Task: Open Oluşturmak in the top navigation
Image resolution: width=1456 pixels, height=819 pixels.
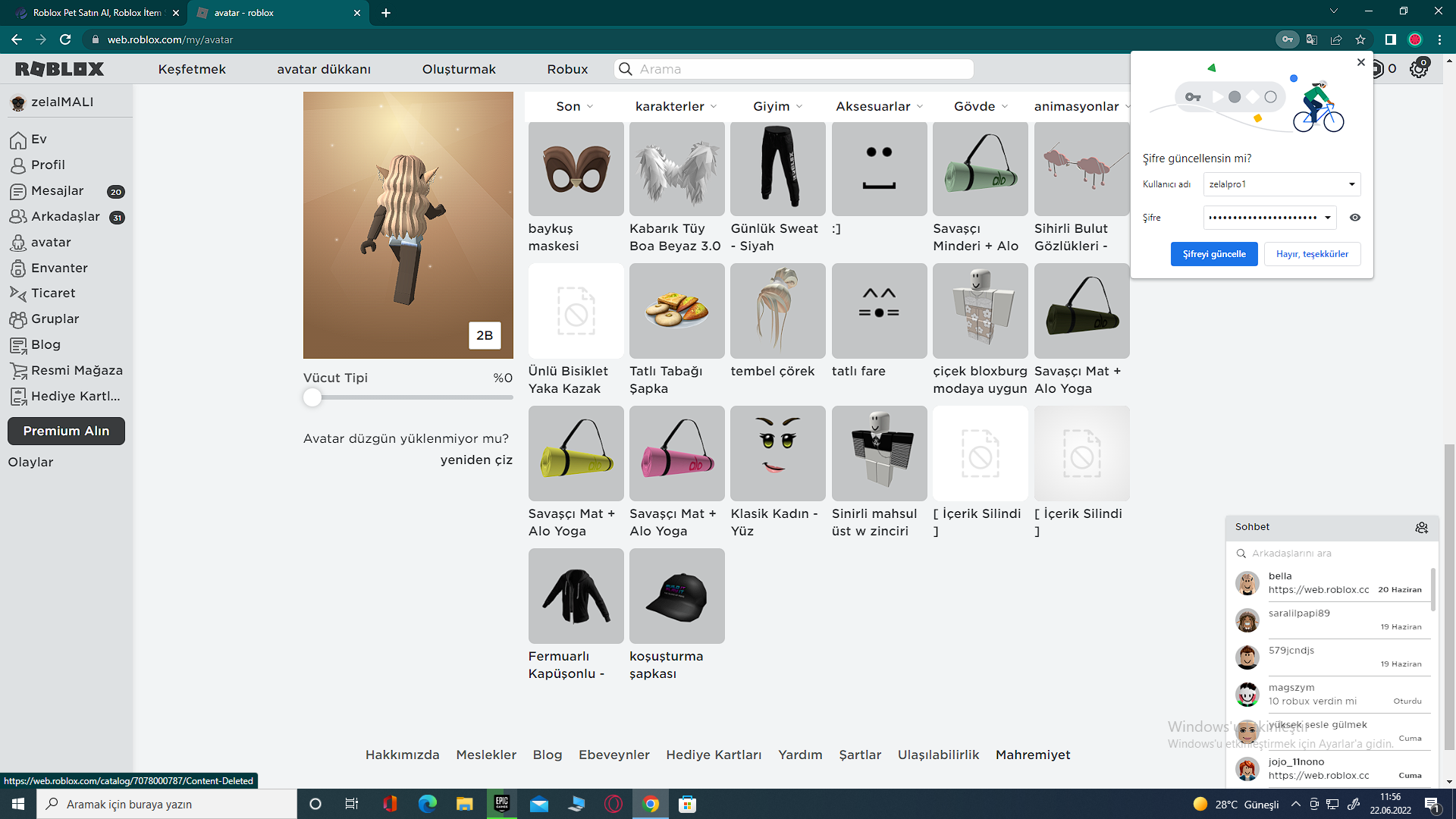Action: click(459, 69)
